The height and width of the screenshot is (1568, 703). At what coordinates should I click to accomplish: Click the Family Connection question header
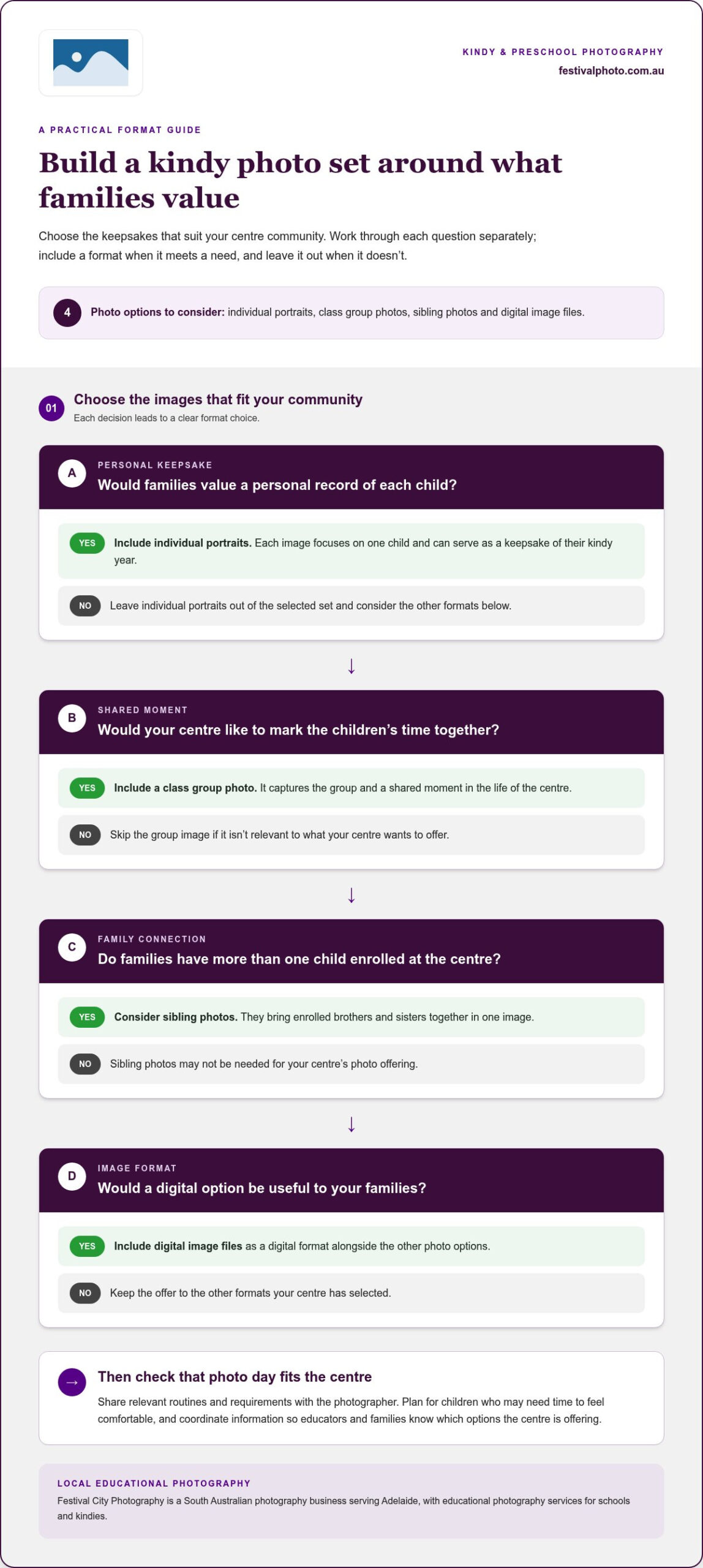tap(351, 951)
